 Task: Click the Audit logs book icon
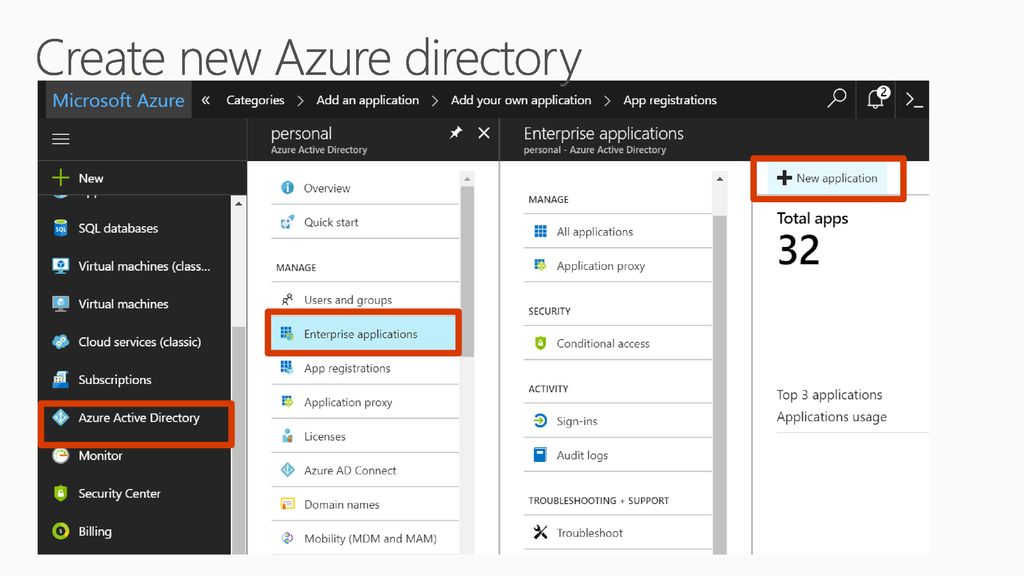pyautogui.click(x=541, y=455)
